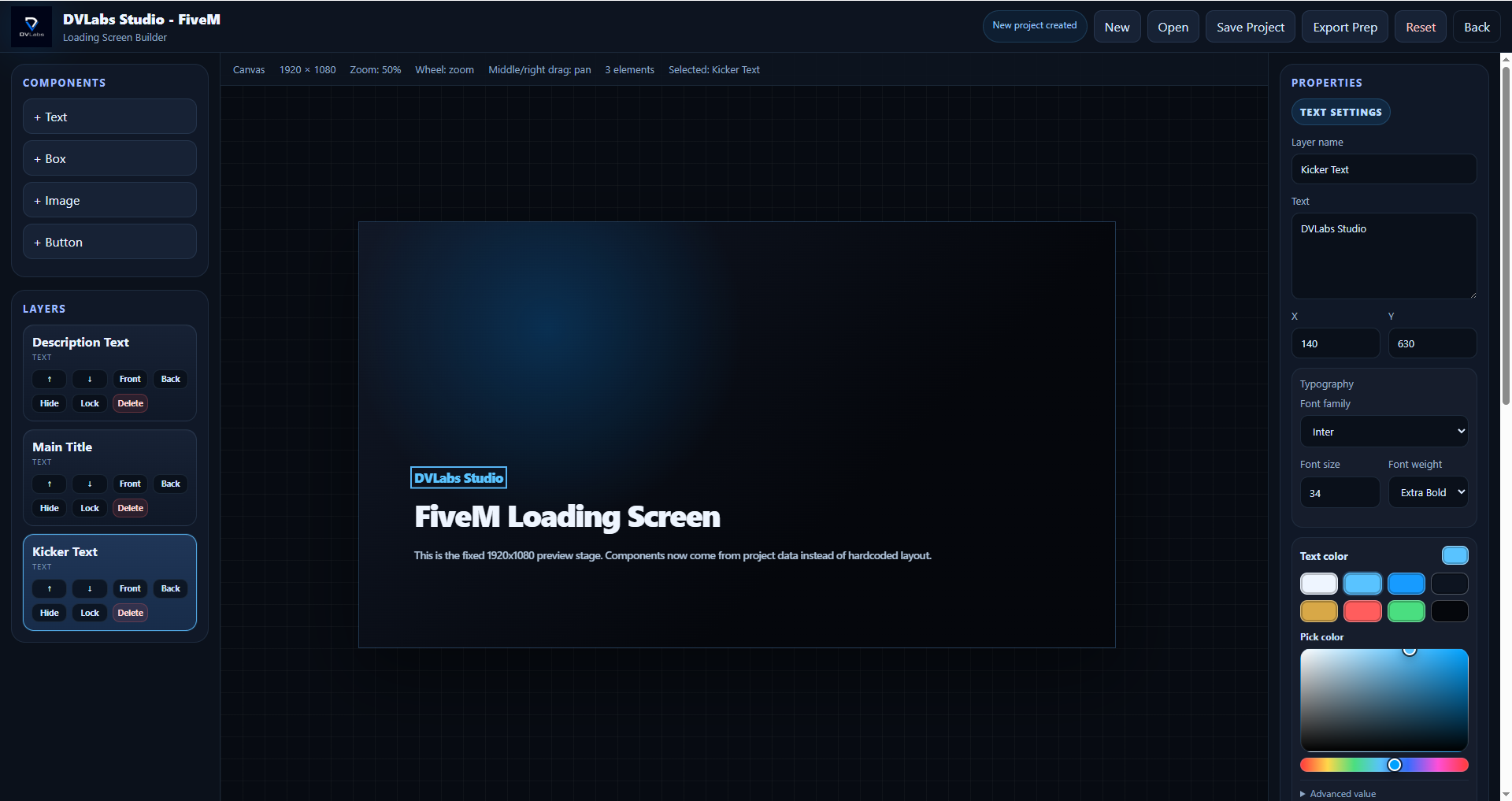Click the properties panel vertical scrollbar
This screenshot has height=801, width=1512.
(1506, 236)
